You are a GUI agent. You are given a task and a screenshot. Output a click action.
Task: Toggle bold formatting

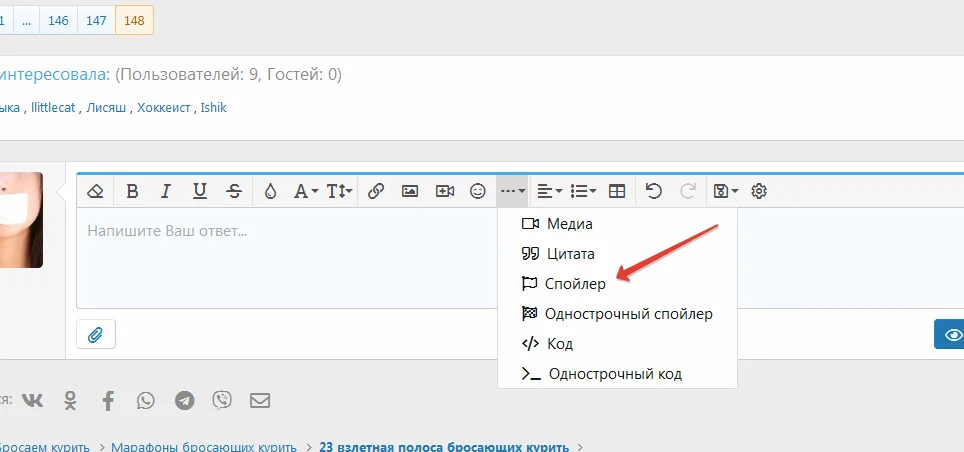tap(132, 191)
